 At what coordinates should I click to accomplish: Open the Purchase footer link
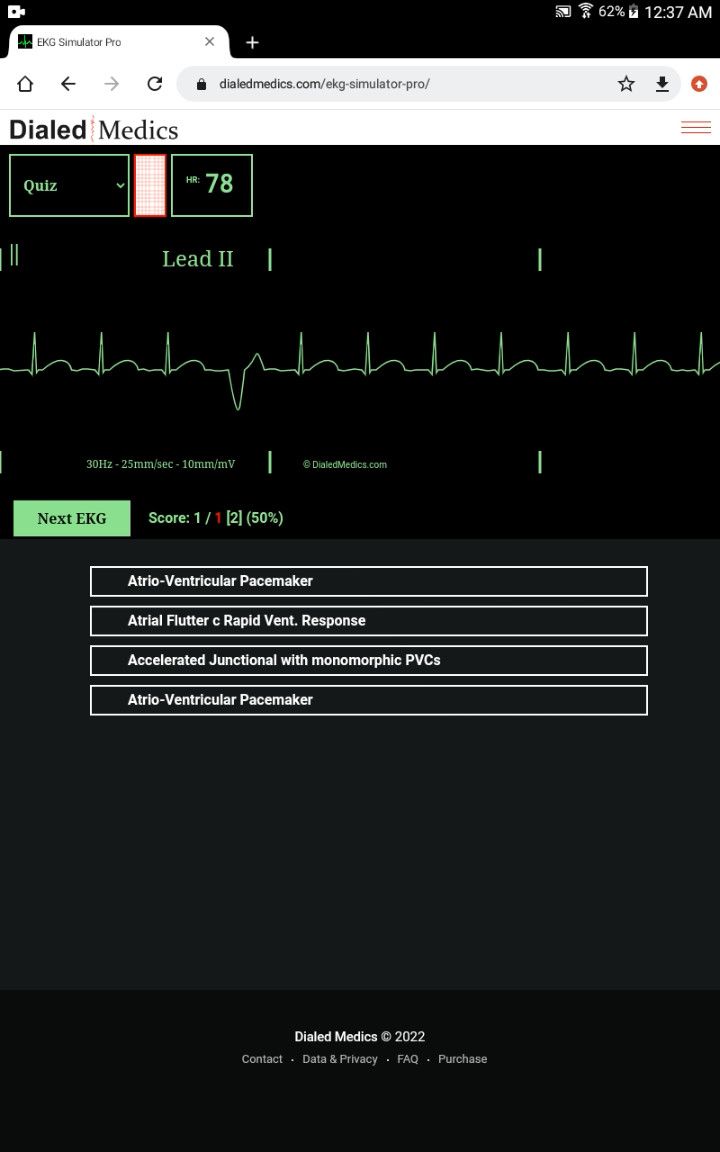(463, 1059)
